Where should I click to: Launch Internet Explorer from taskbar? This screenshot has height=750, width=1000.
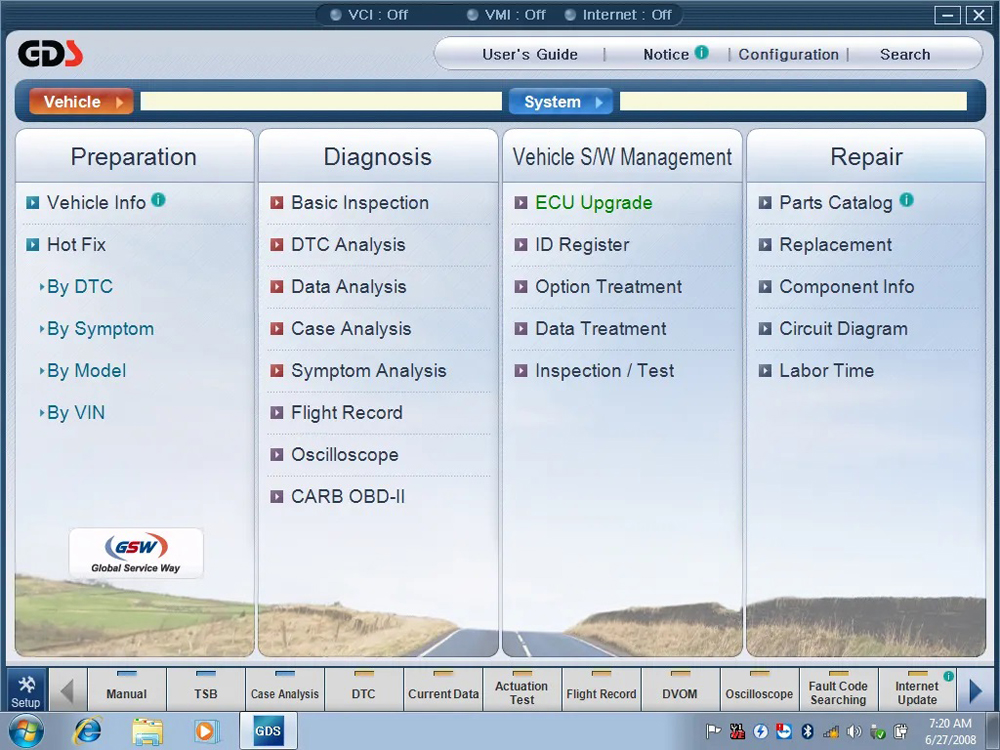(x=87, y=731)
